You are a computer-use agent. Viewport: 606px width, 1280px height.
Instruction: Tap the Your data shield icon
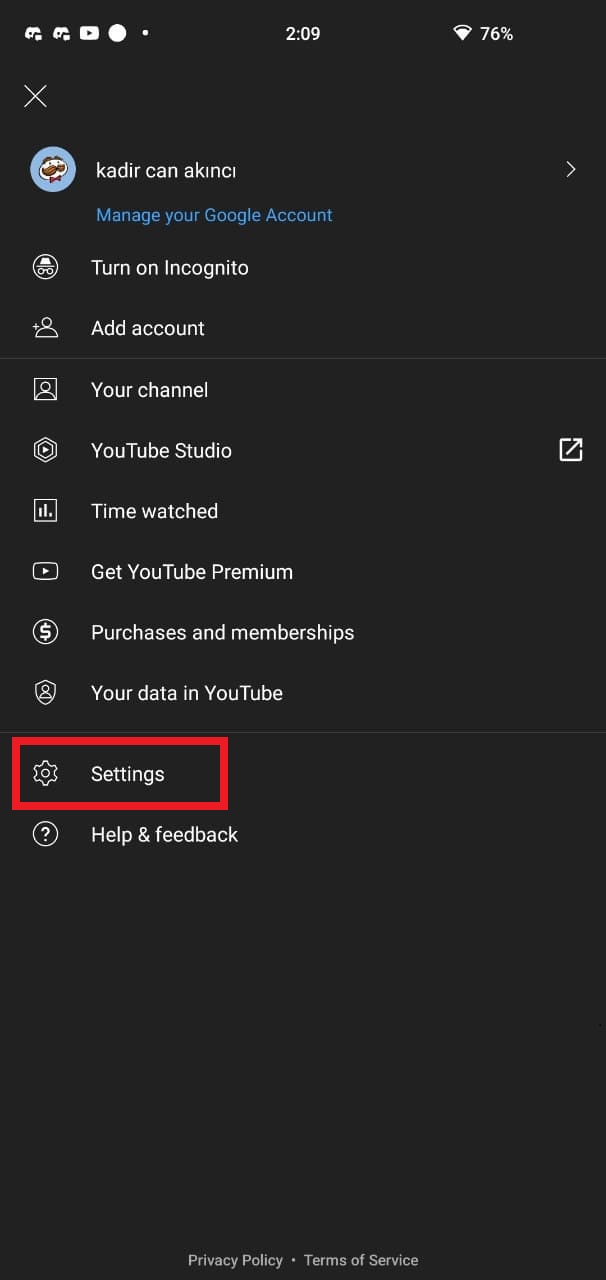45,693
